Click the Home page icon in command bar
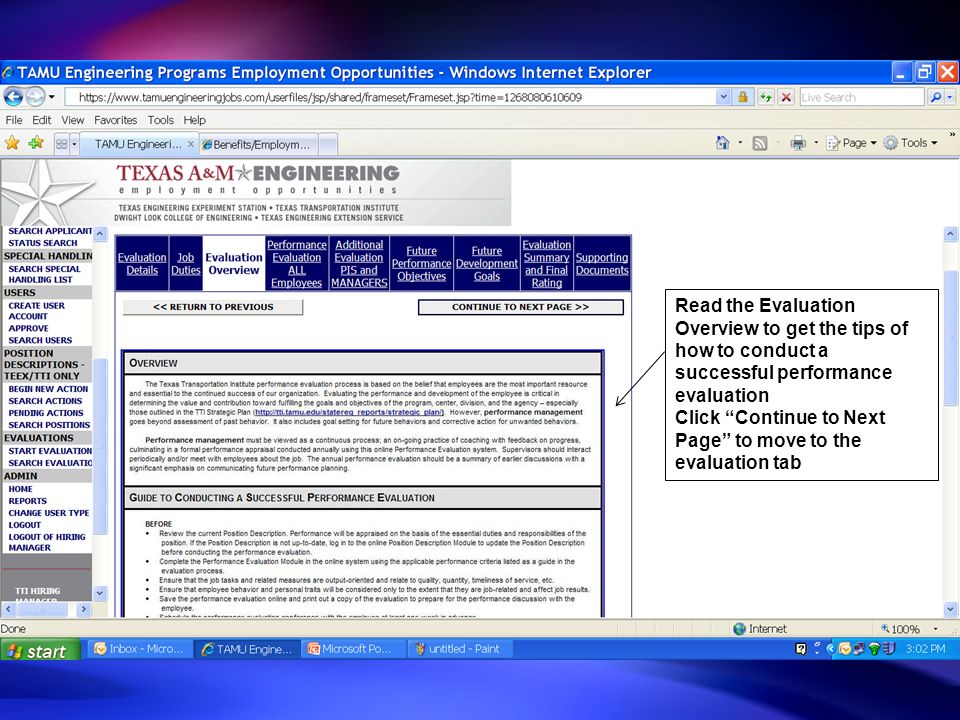This screenshot has height=720, width=960. point(722,143)
